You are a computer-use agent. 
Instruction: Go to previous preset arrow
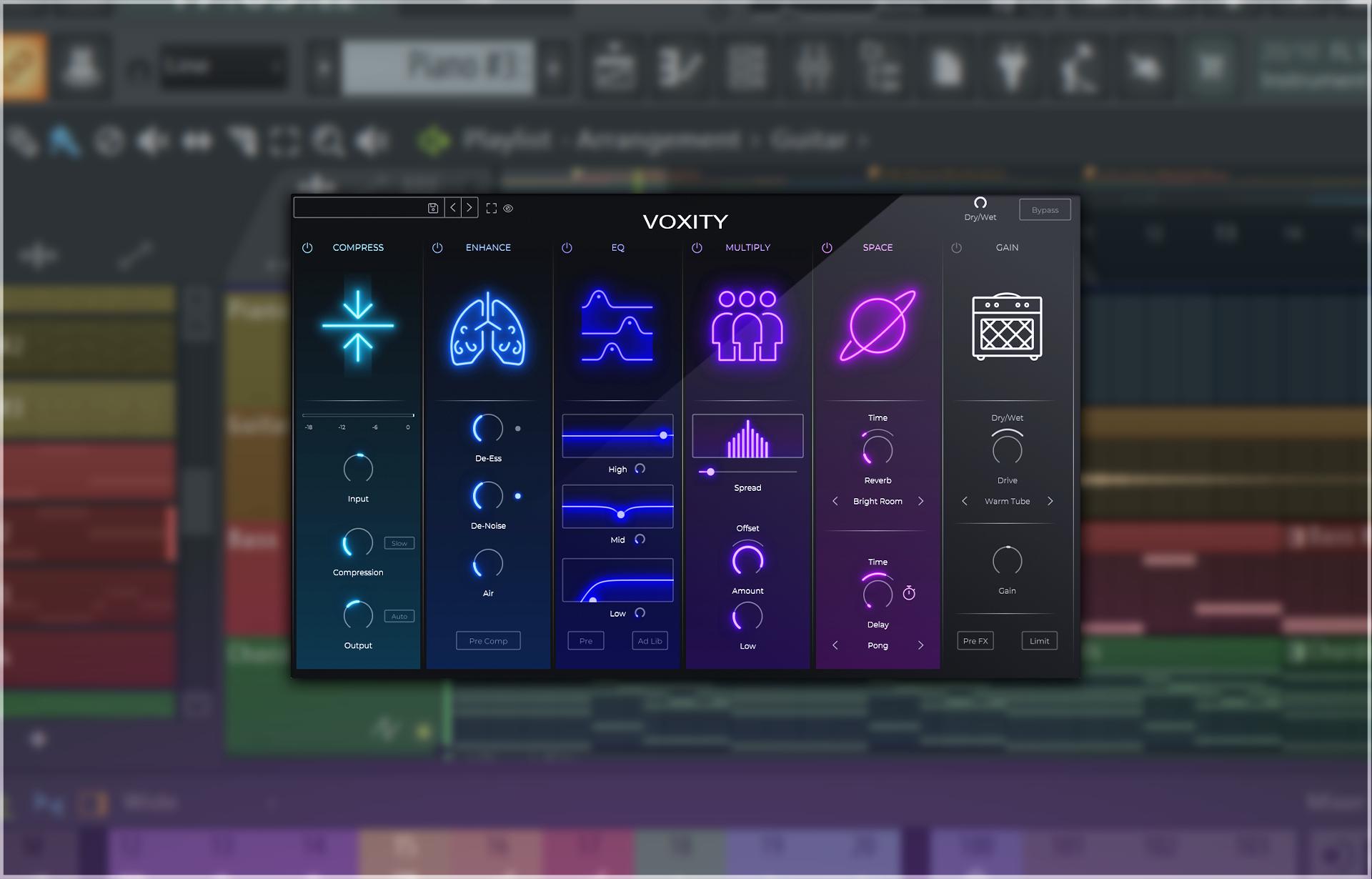[452, 207]
